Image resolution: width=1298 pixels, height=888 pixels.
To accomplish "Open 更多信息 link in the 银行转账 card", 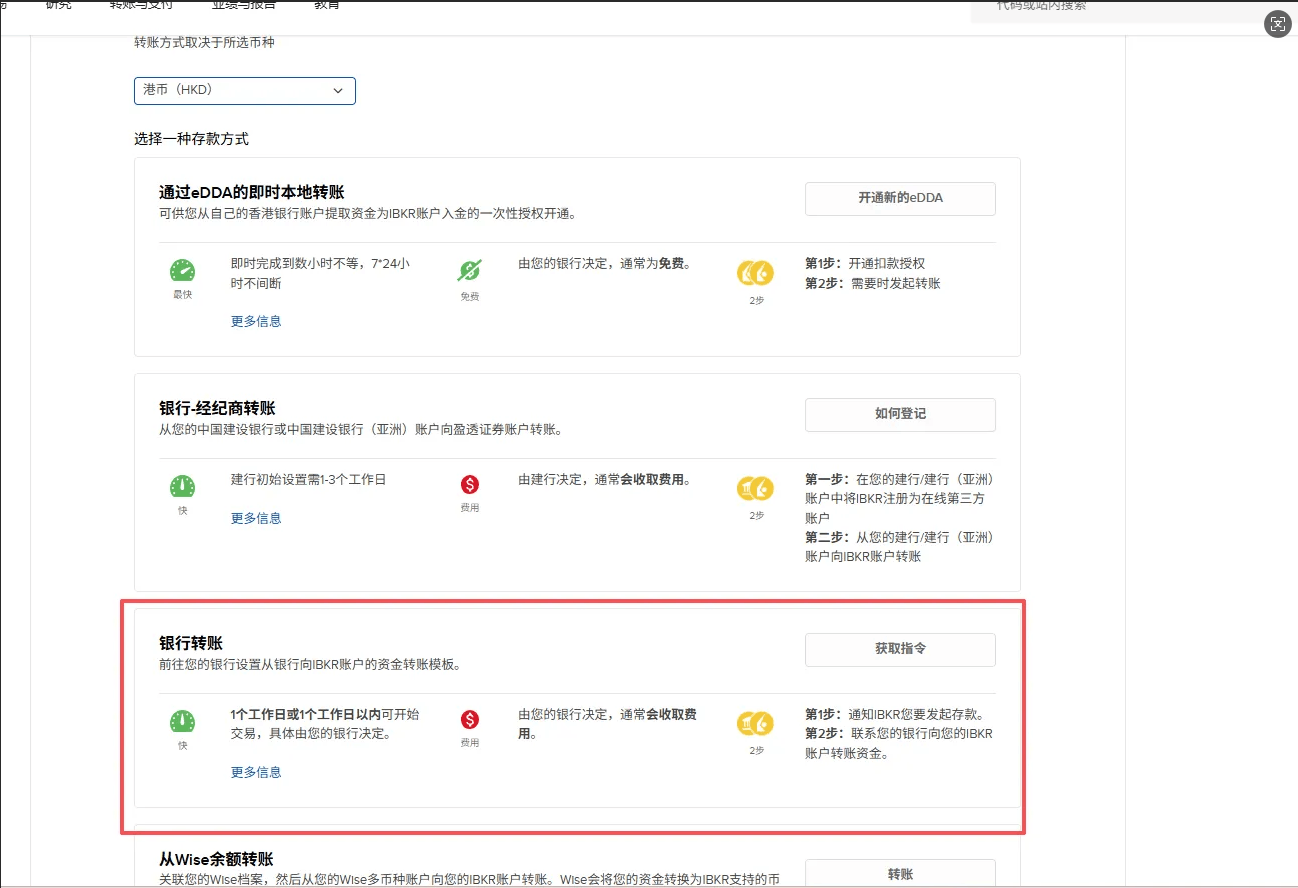I will pos(256,772).
